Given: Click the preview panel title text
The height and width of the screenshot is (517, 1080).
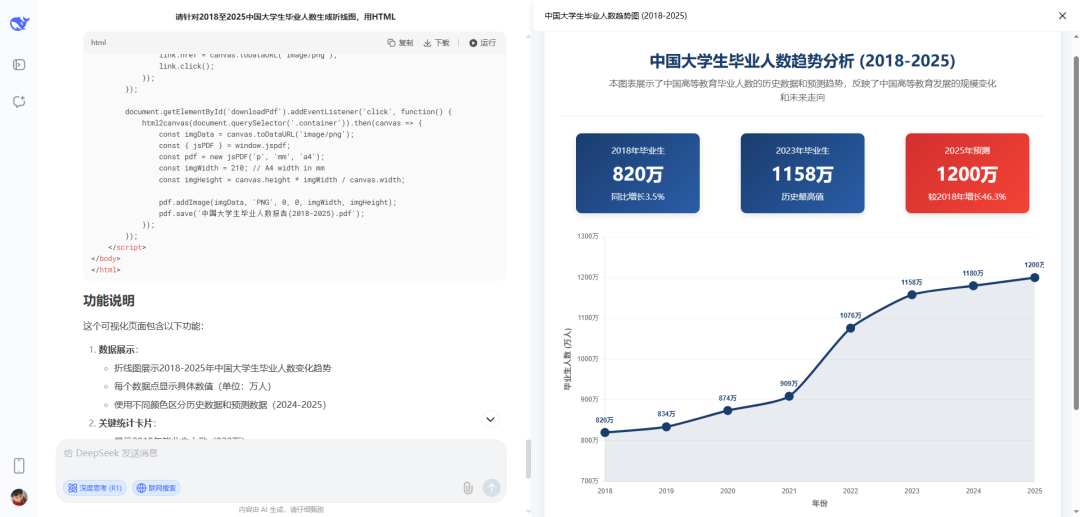Looking at the screenshot, I should 615,16.
